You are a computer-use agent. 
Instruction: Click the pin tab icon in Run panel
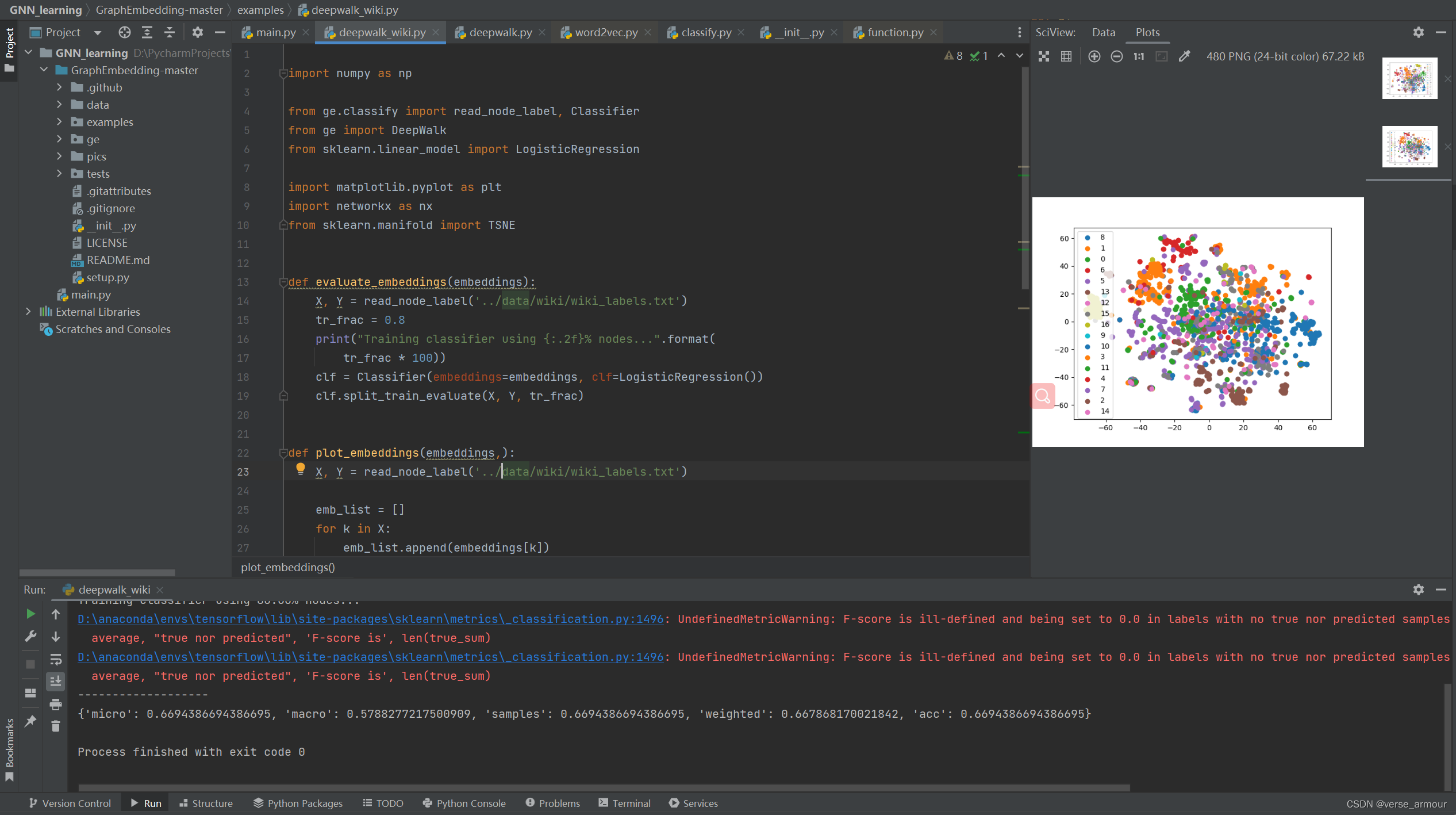click(30, 721)
